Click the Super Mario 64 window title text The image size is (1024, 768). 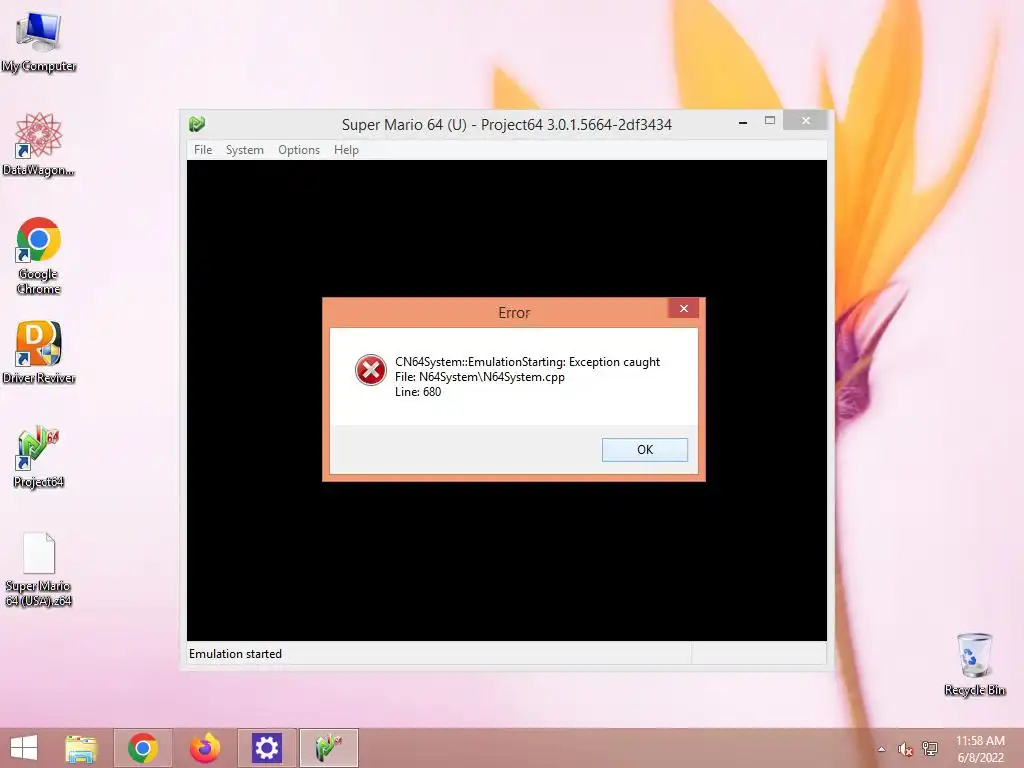tap(507, 124)
